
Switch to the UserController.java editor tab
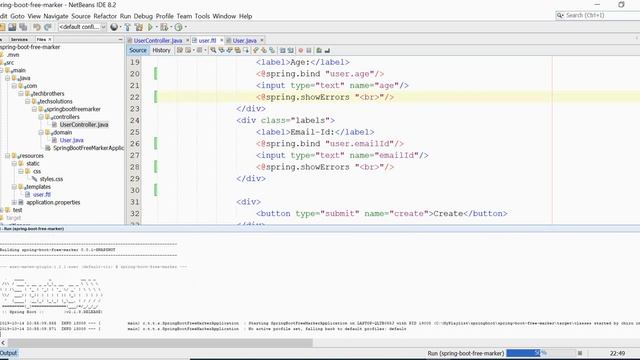pos(158,40)
